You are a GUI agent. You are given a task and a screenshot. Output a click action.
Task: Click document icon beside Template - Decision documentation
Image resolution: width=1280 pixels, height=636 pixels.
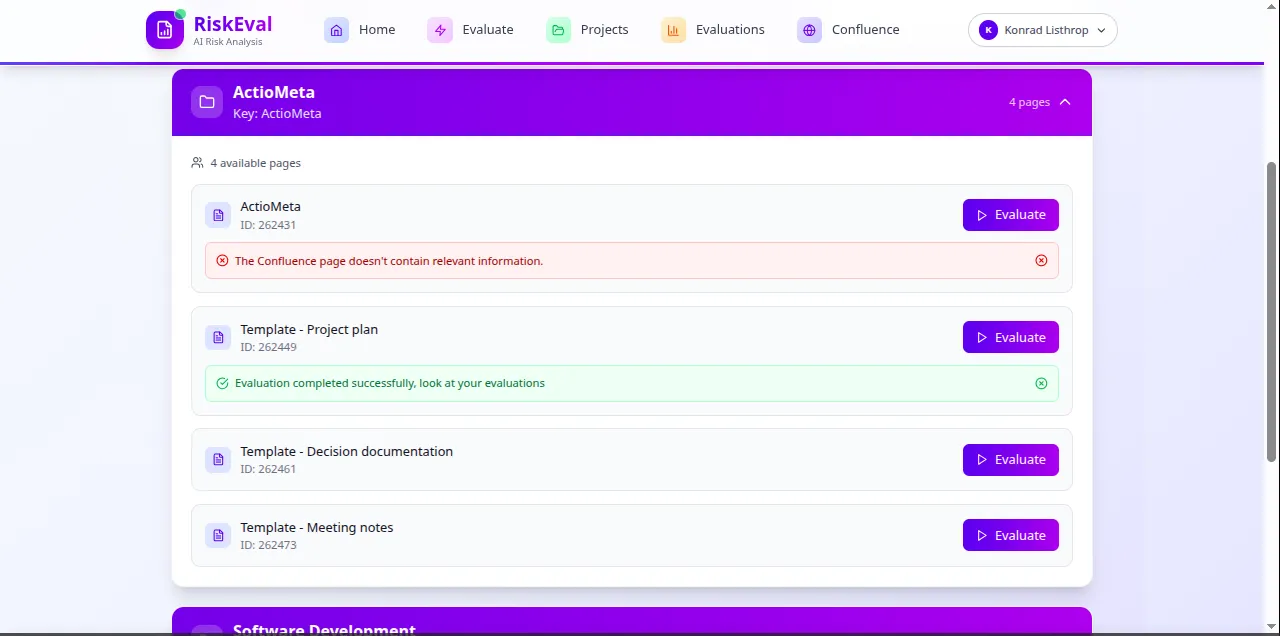tap(218, 460)
